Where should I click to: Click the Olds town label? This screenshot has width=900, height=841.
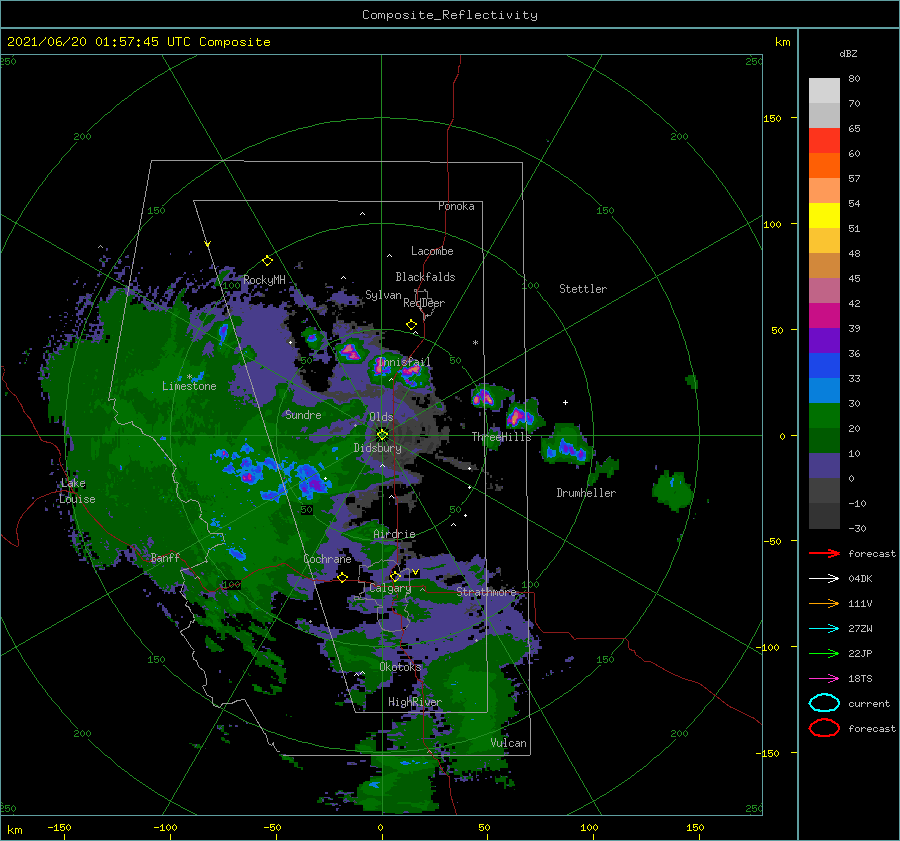click(381, 417)
